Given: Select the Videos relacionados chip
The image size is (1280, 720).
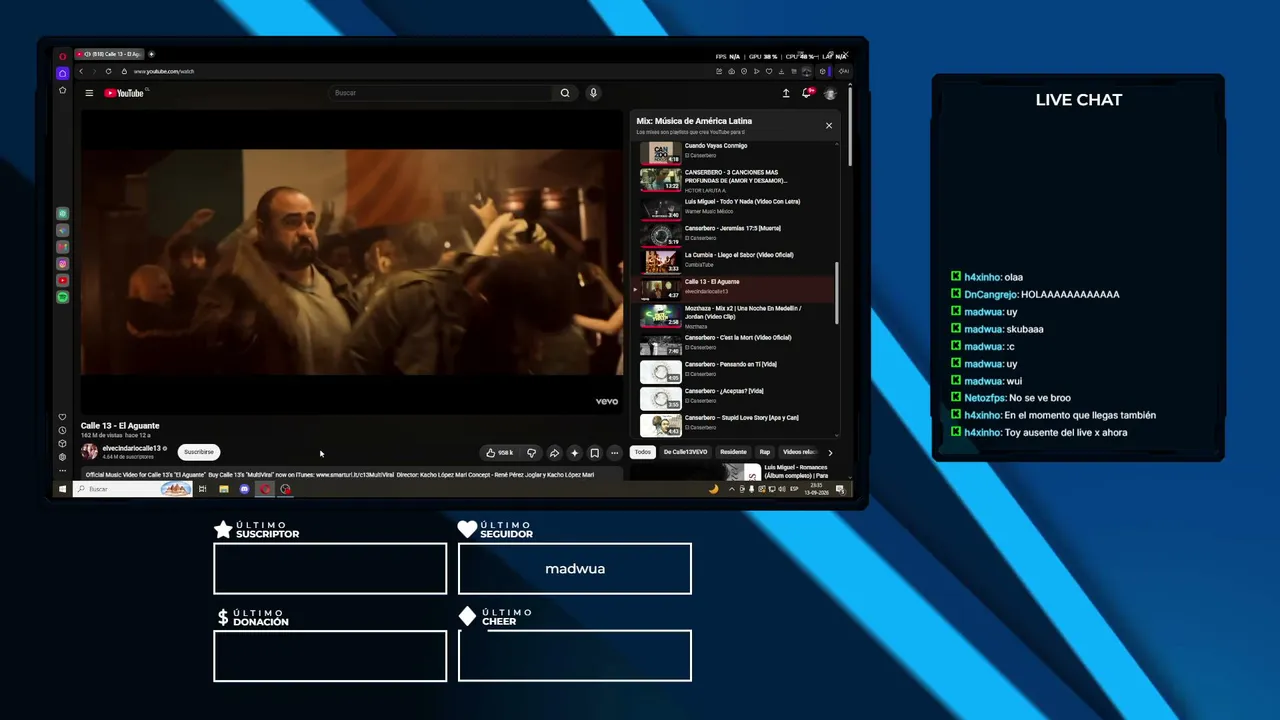Looking at the screenshot, I should 799,452.
